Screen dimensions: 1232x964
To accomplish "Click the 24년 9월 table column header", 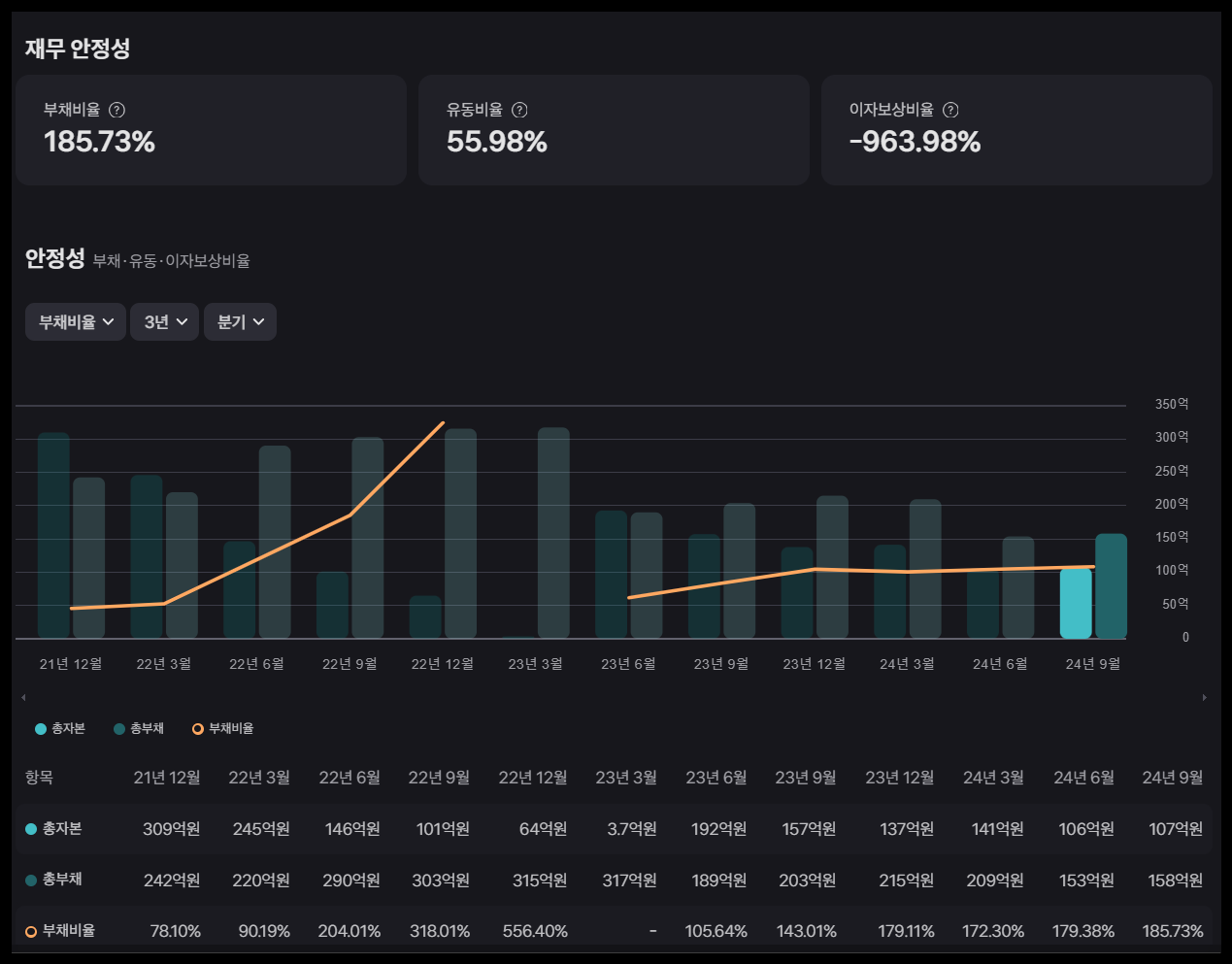I will pyautogui.click(x=1173, y=778).
